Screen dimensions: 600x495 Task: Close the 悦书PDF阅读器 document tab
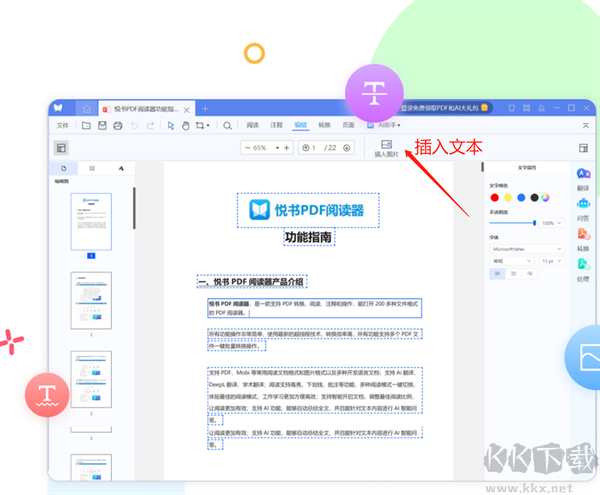(x=186, y=110)
